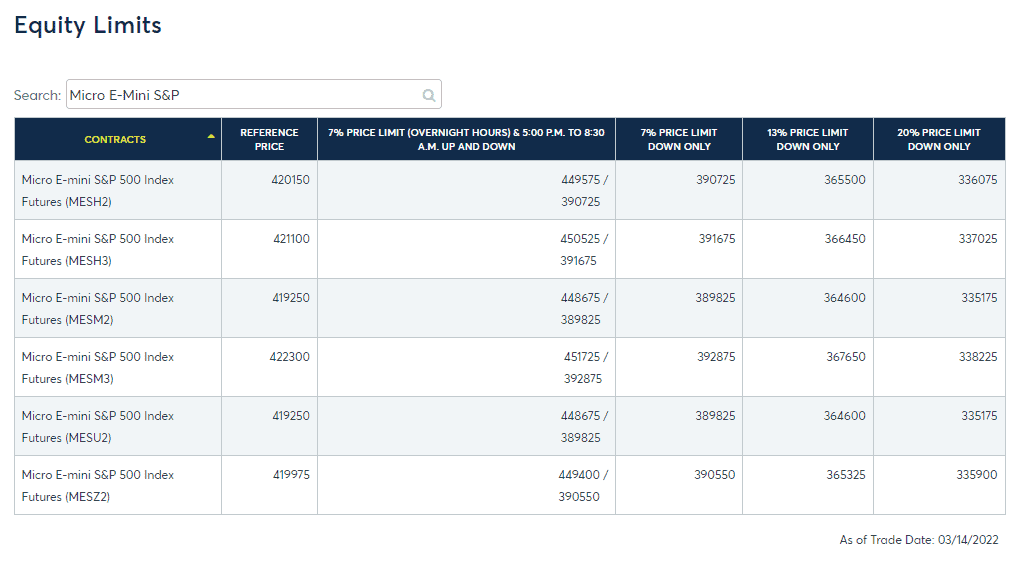This screenshot has width=1018, height=571.
Task: Select the MESM2 futures contract row
Action: (510, 309)
